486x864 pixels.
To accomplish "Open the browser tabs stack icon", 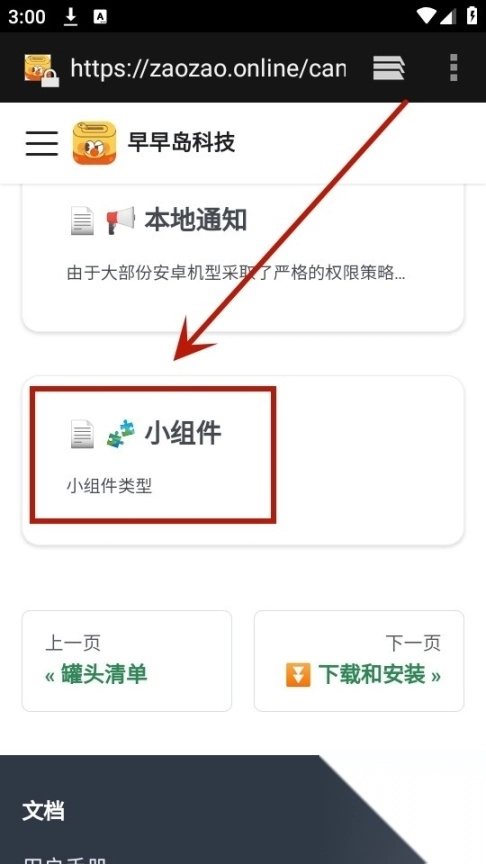I will pyautogui.click(x=388, y=68).
